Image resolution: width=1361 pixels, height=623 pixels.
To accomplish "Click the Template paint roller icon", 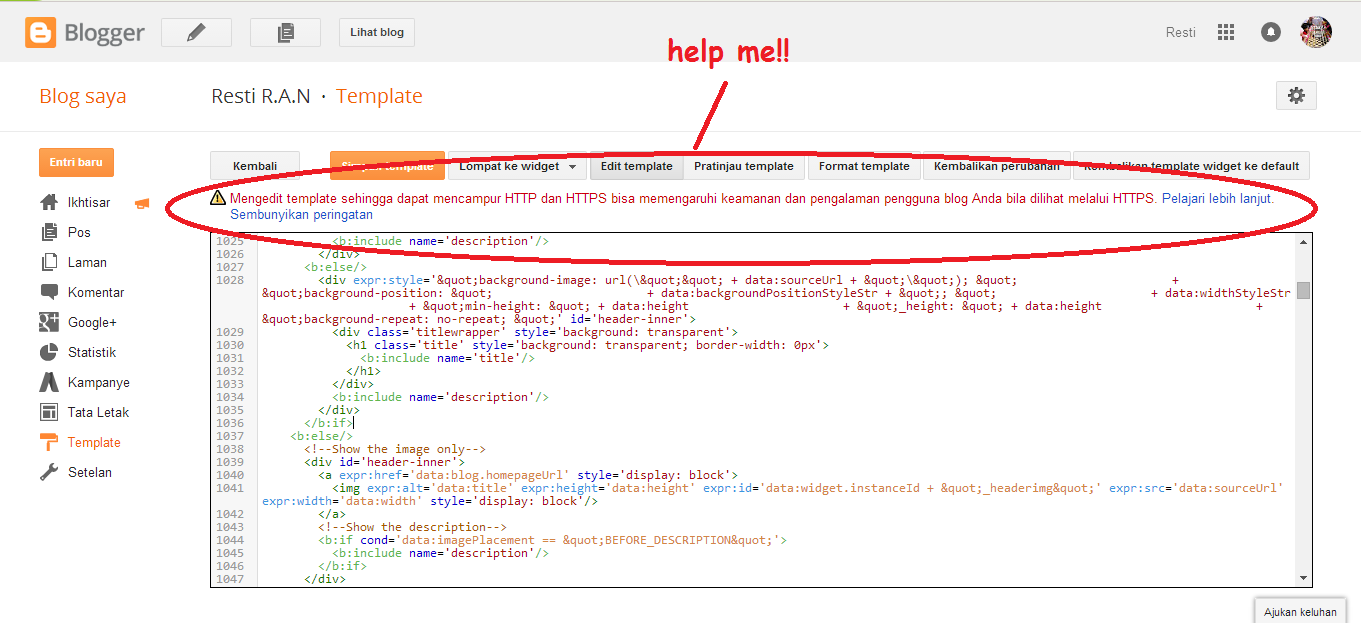I will coord(49,442).
